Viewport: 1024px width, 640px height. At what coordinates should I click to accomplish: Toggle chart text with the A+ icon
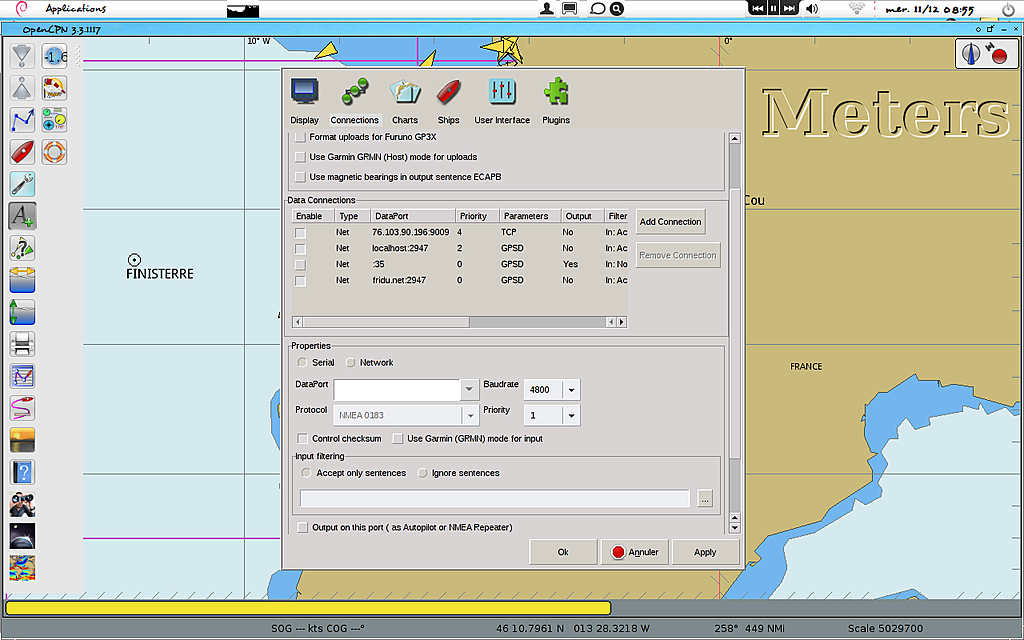[22, 216]
